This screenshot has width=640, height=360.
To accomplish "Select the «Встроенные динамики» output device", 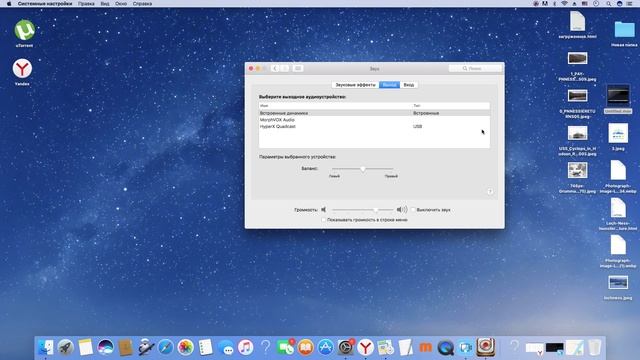I will 374,113.
